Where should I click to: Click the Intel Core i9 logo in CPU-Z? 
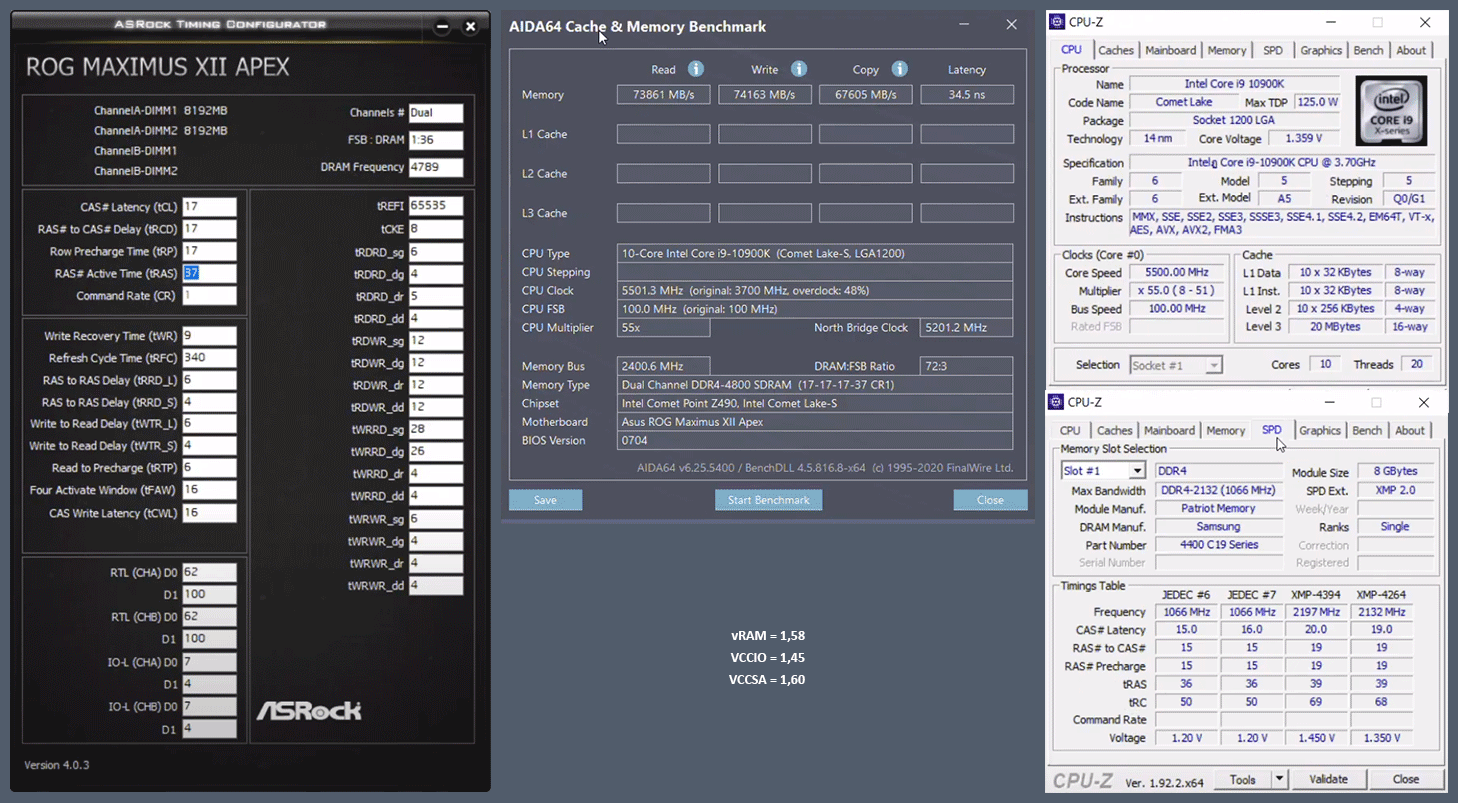coord(1391,110)
